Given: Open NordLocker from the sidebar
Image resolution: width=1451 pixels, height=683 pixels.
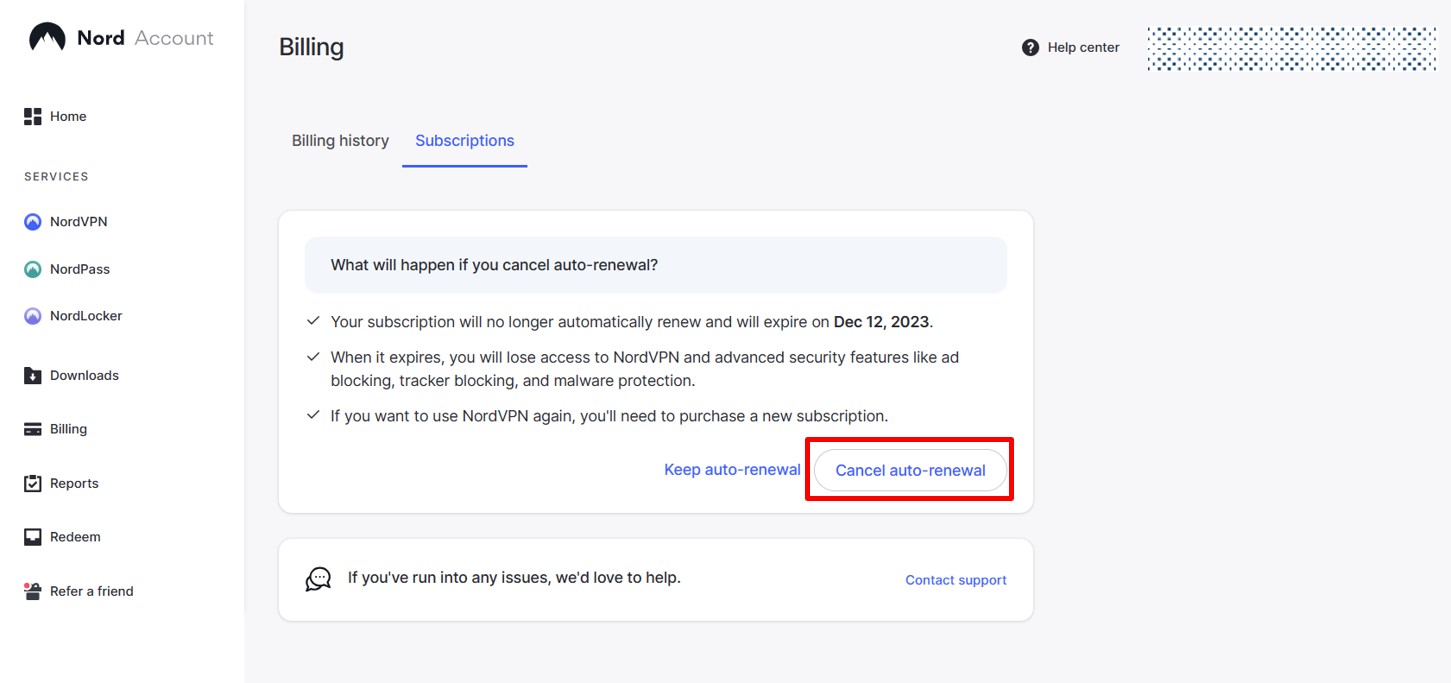Looking at the screenshot, I should coord(32,315).
